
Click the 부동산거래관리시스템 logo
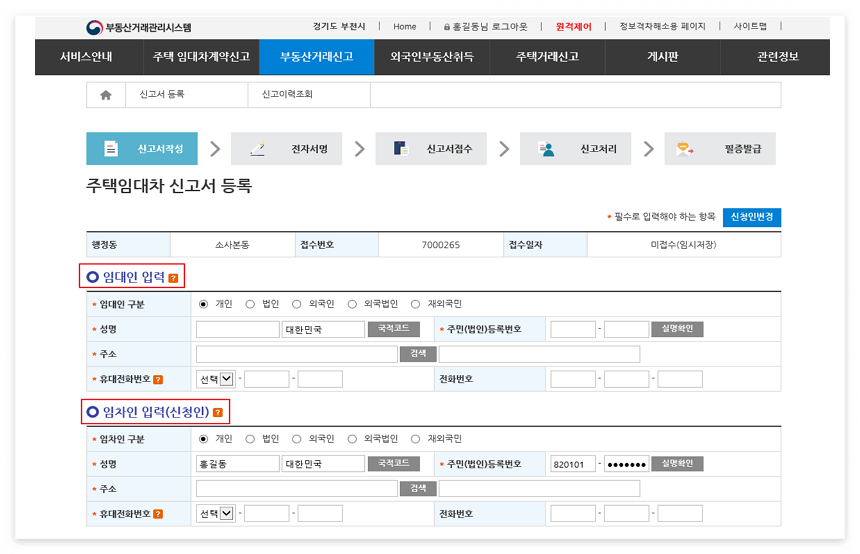point(139,27)
